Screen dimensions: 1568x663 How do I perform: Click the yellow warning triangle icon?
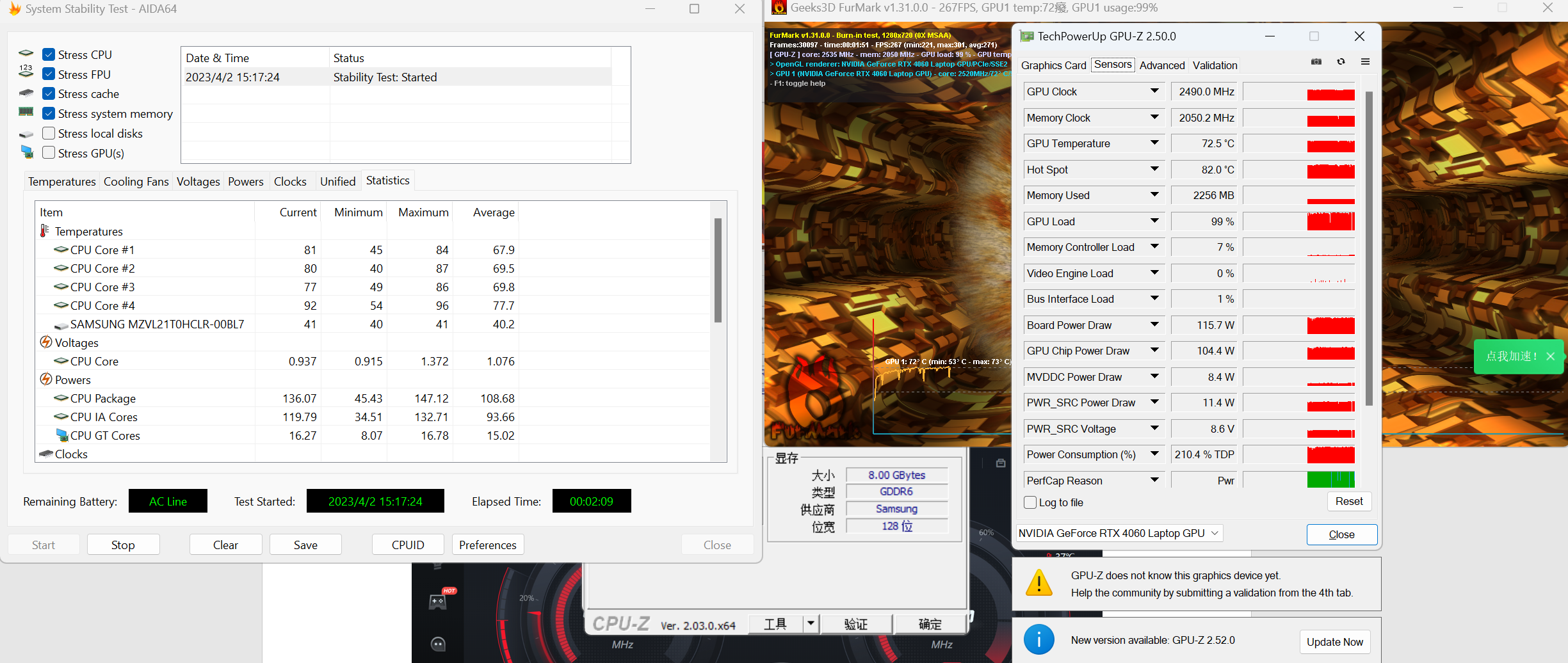point(1039,583)
